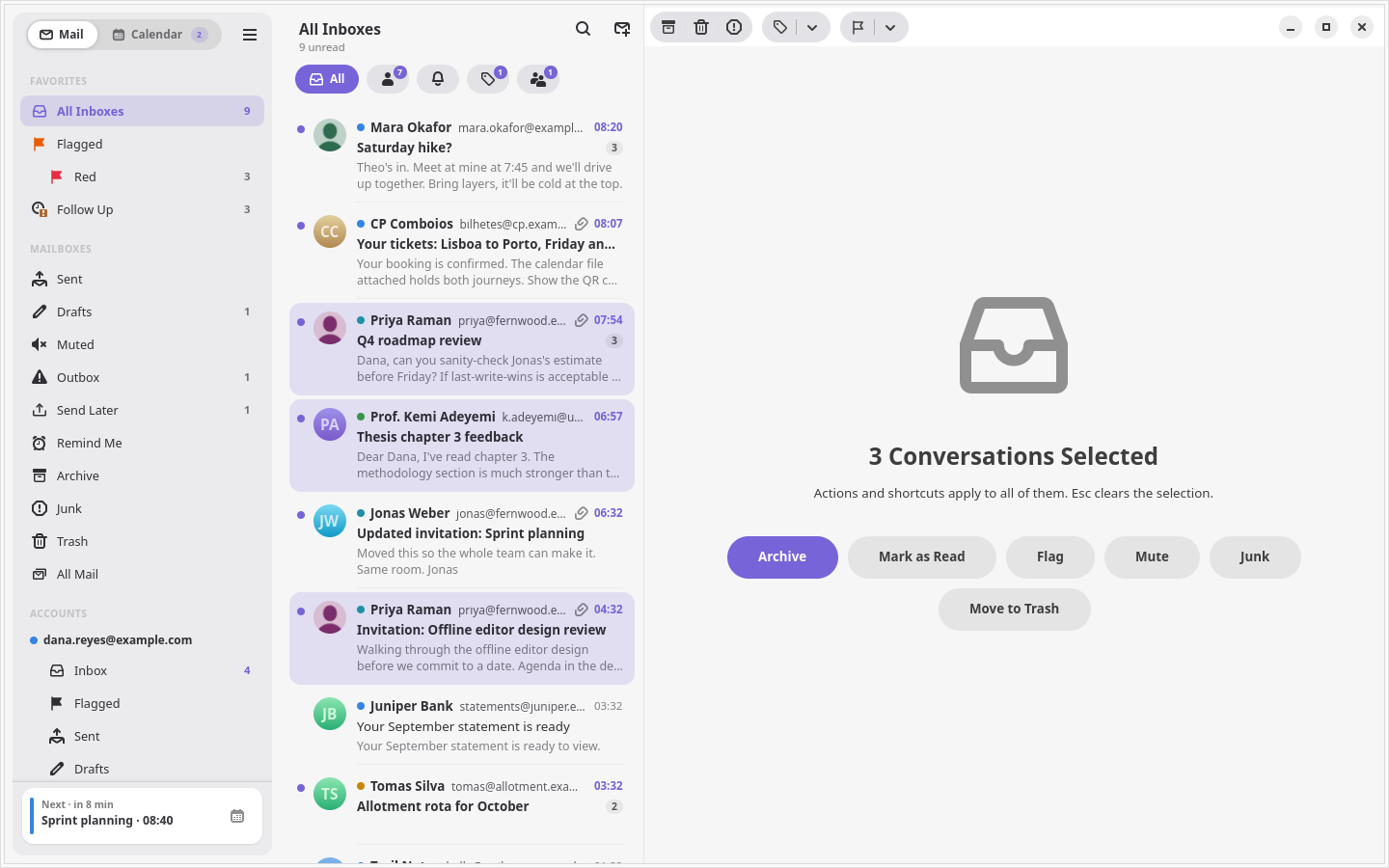Select the All filter pill
1389x868 pixels.
point(327,79)
